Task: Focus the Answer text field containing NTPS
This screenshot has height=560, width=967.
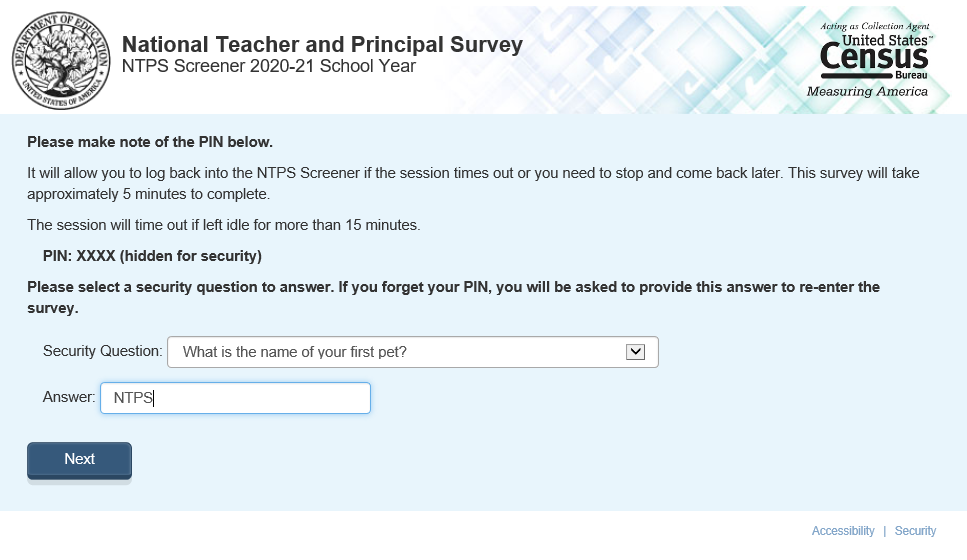Action: 235,398
